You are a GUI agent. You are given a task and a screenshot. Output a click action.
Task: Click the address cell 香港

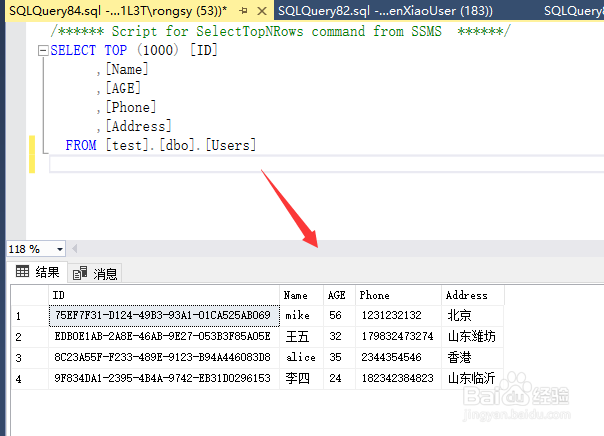click(x=473, y=358)
